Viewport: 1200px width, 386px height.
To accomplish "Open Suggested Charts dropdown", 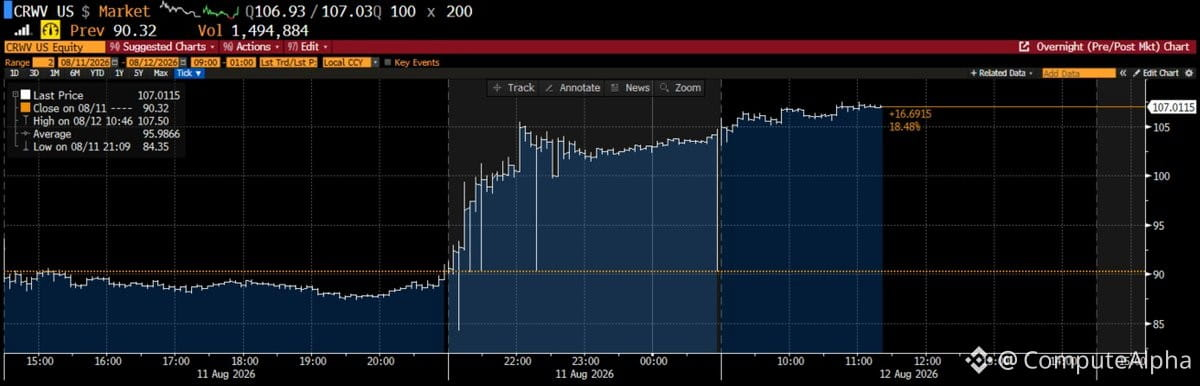I will pos(162,47).
